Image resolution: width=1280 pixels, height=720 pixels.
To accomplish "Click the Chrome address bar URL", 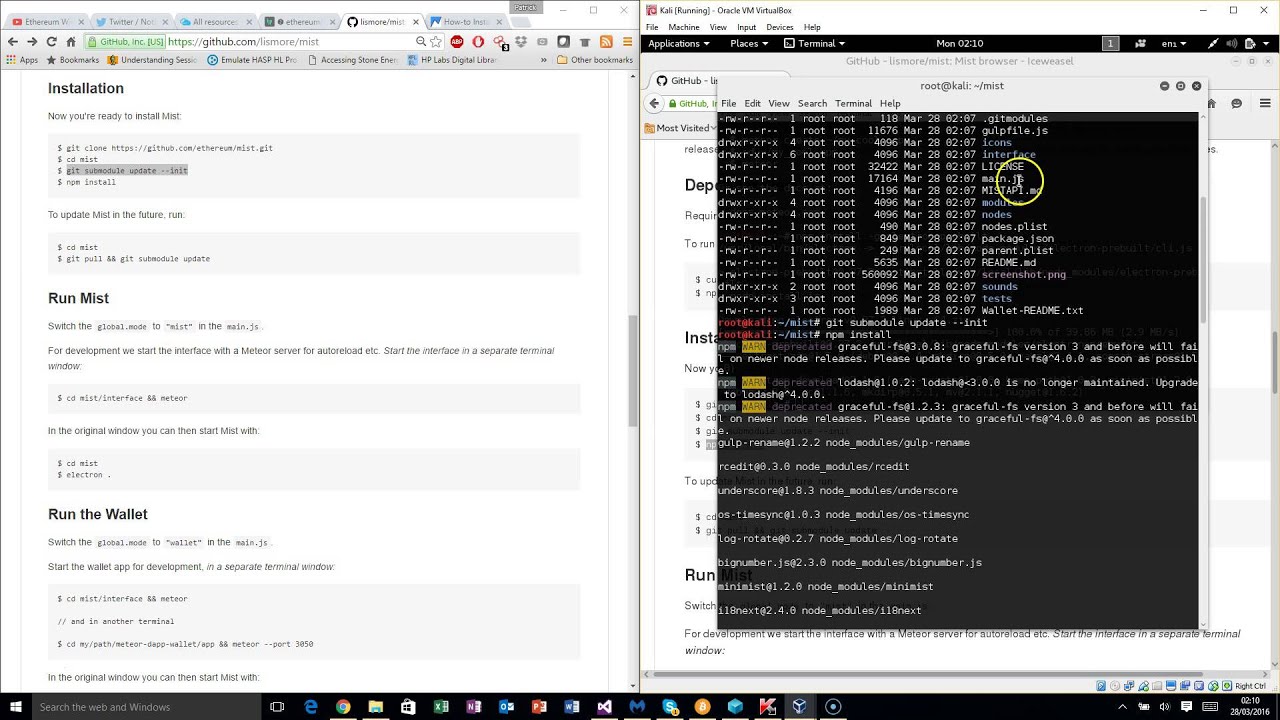I will point(244,42).
